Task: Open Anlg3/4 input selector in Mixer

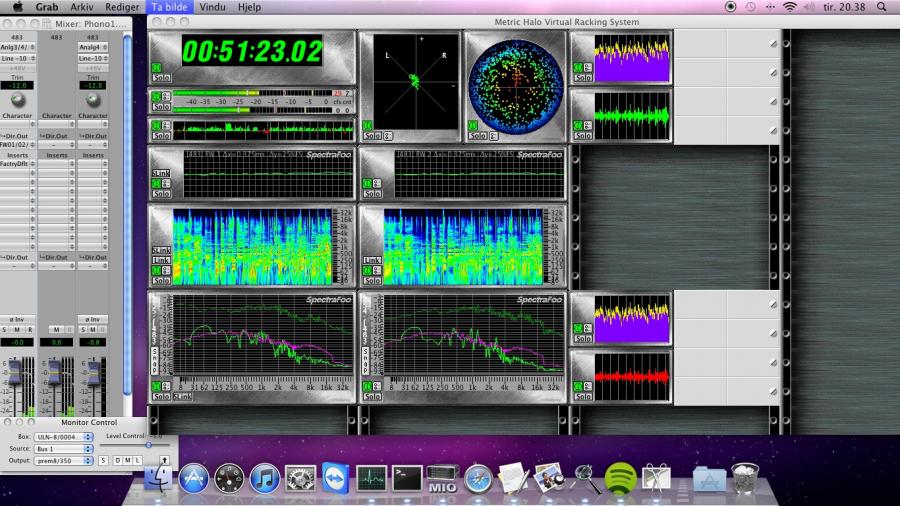Action: tap(17, 47)
